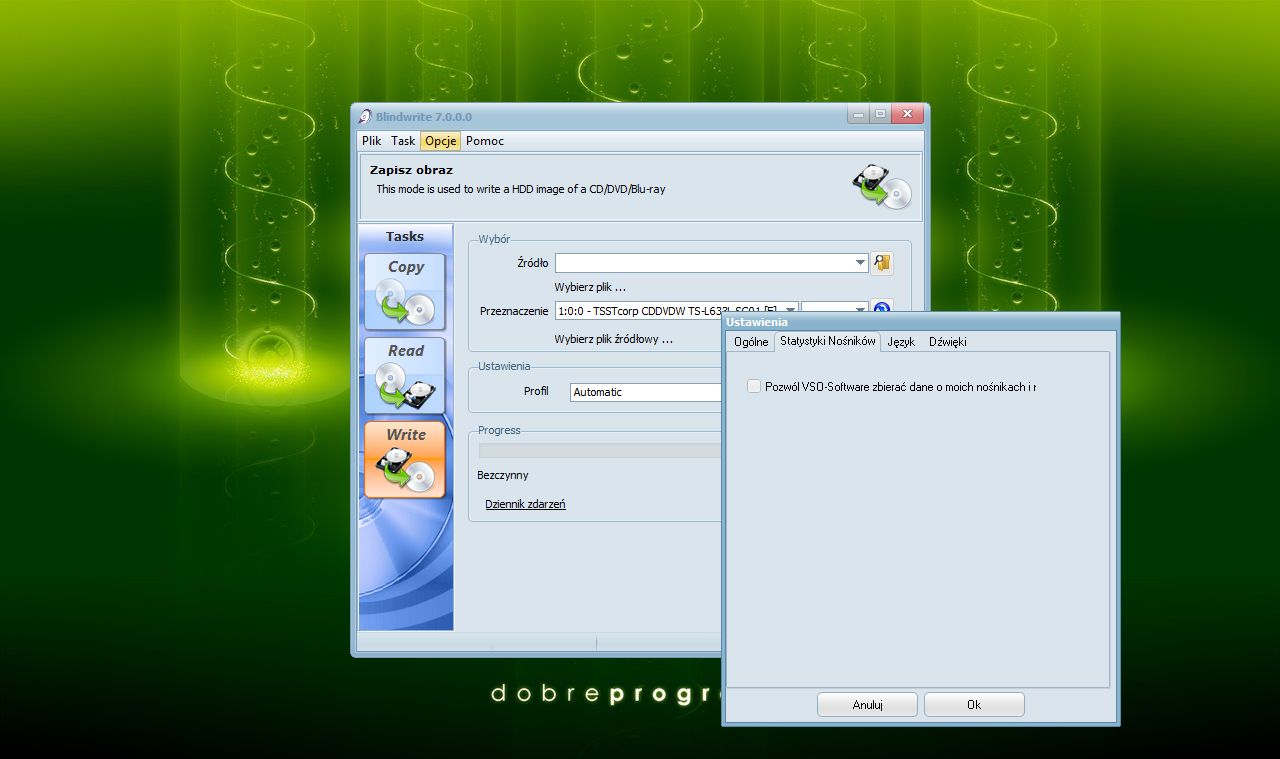
Task: Click the 'Wybierz plik źródłowy ...' text
Action: 614,339
